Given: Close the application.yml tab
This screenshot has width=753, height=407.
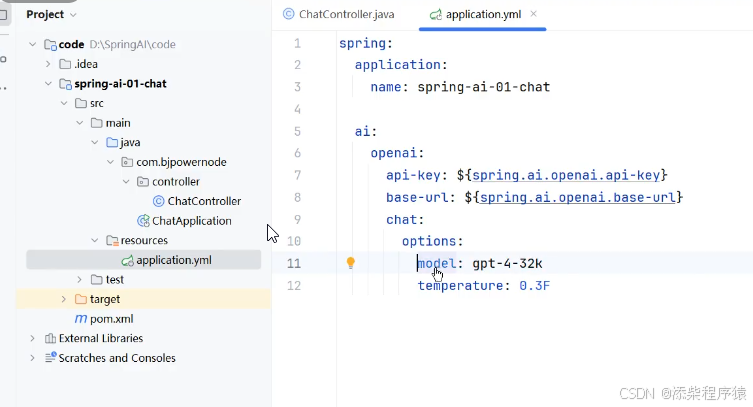Looking at the screenshot, I should tap(534, 14).
